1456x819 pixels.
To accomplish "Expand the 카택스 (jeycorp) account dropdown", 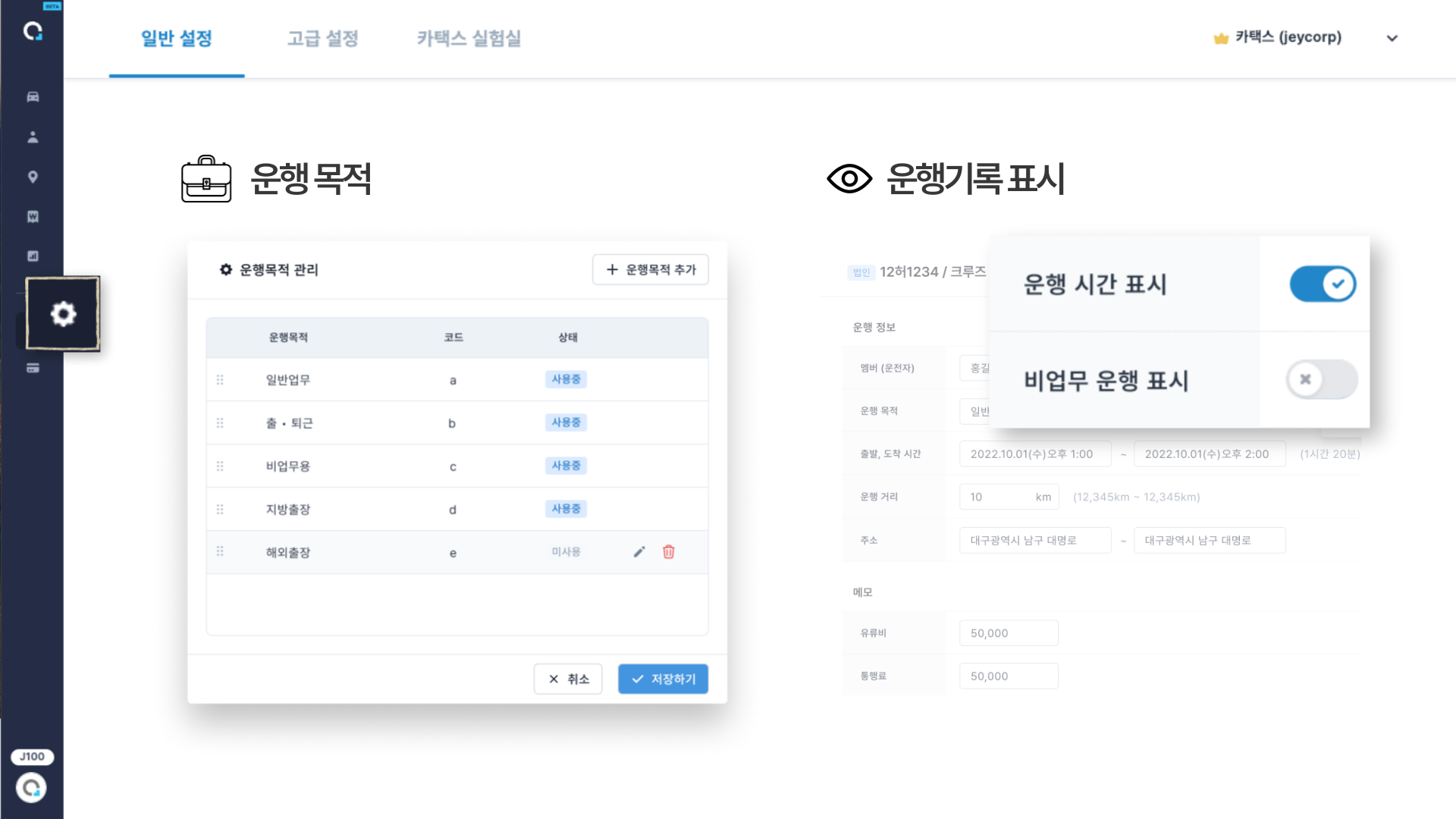I will 1392,38.
